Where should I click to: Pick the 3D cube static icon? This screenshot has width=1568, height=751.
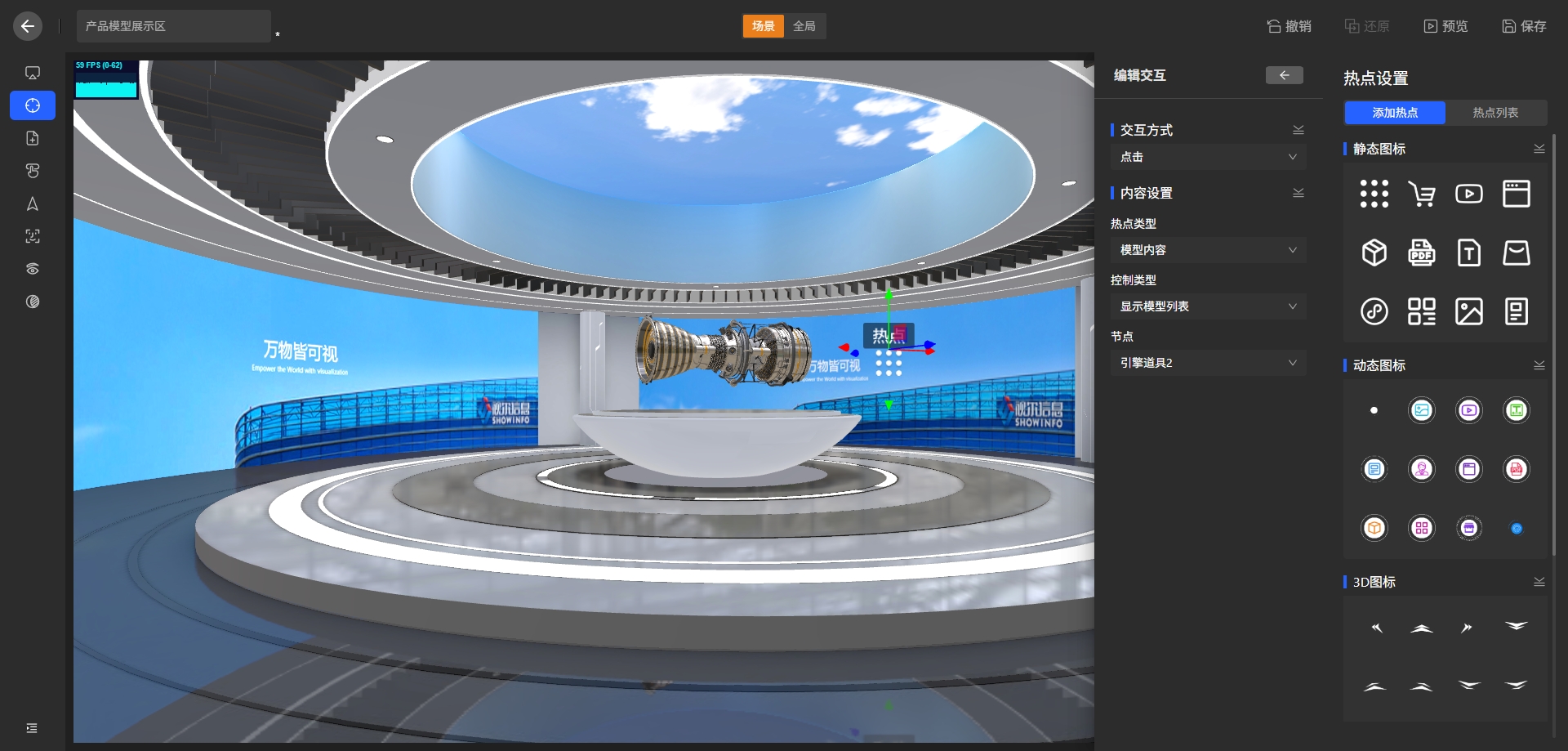pyautogui.click(x=1374, y=253)
